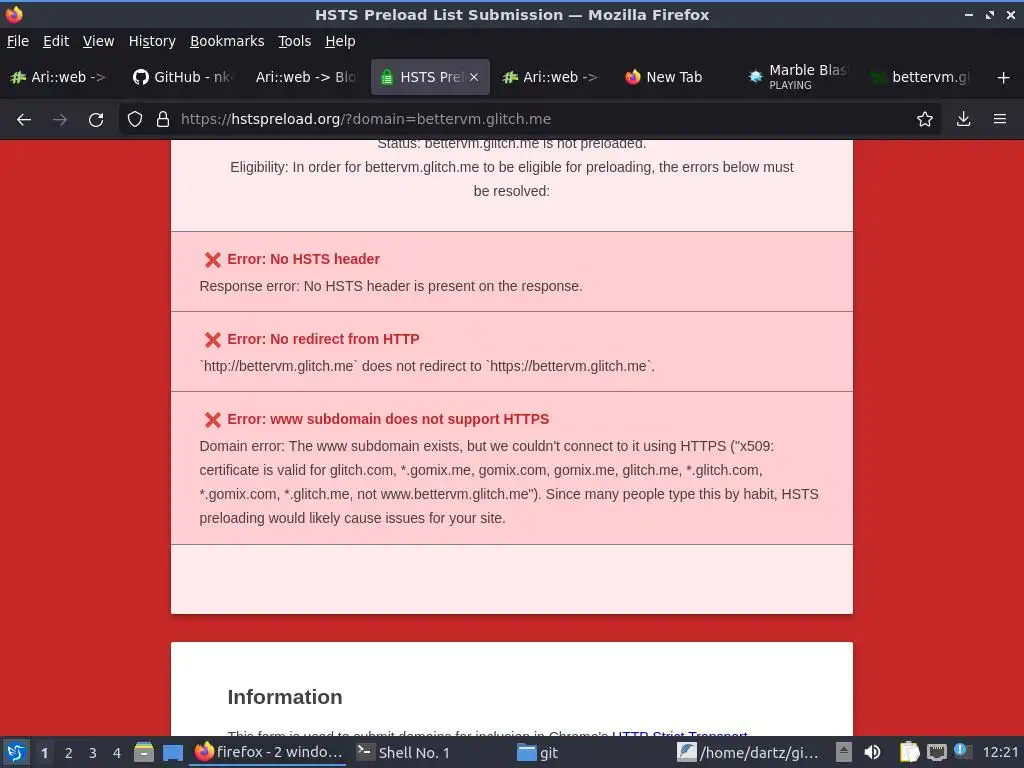The width and height of the screenshot is (1024, 768).
Task: Open the volume control tray icon
Action: 872,752
